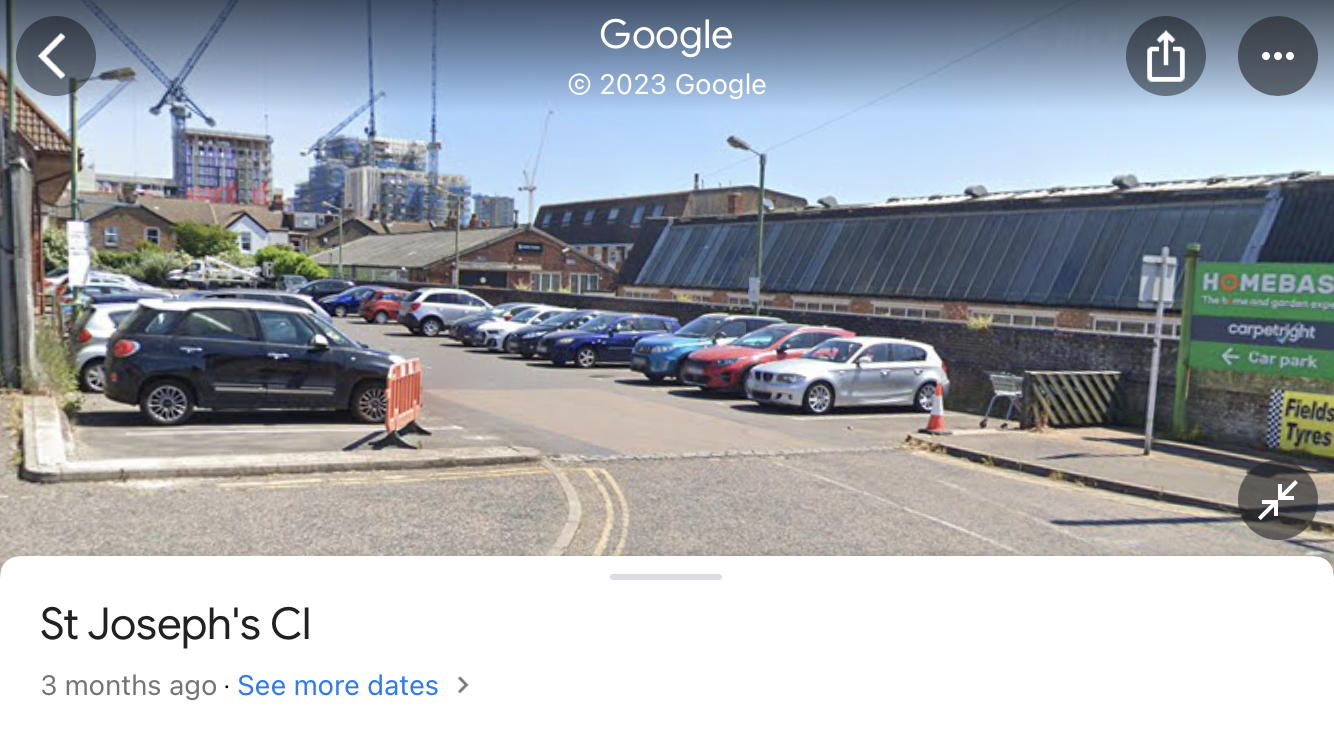The width and height of the screenshot is (1334, 750).
Task: Click the 3 months ago capture date text
Action: [x=129, y=686]
